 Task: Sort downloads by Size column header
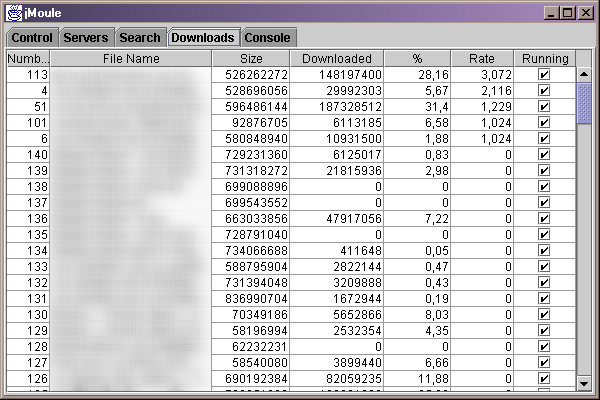[251, 59]
